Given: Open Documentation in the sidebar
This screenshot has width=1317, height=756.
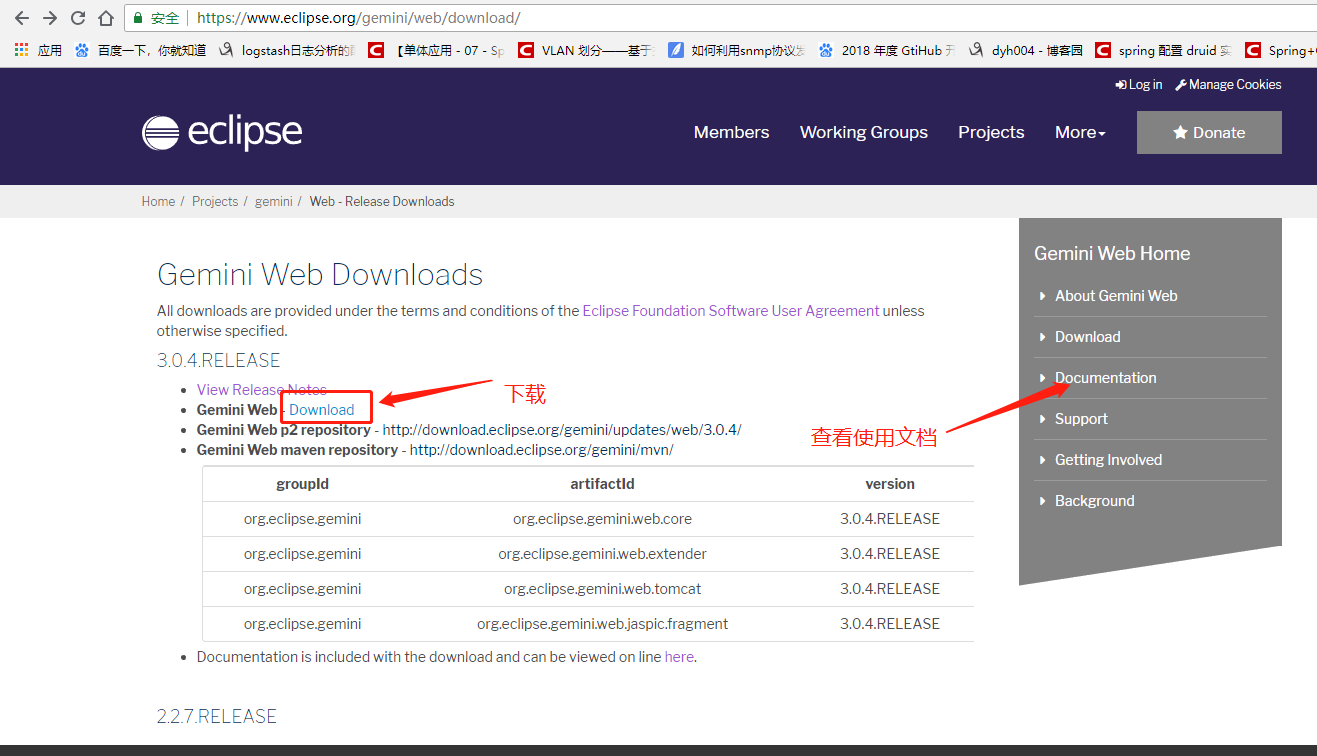Looking at the screenshot, I should (x=1106, y=378).
